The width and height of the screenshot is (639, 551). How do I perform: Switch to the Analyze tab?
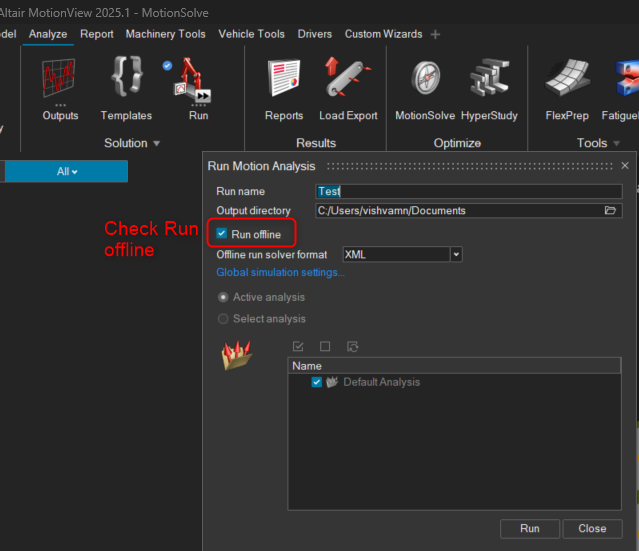coord(48,34)
